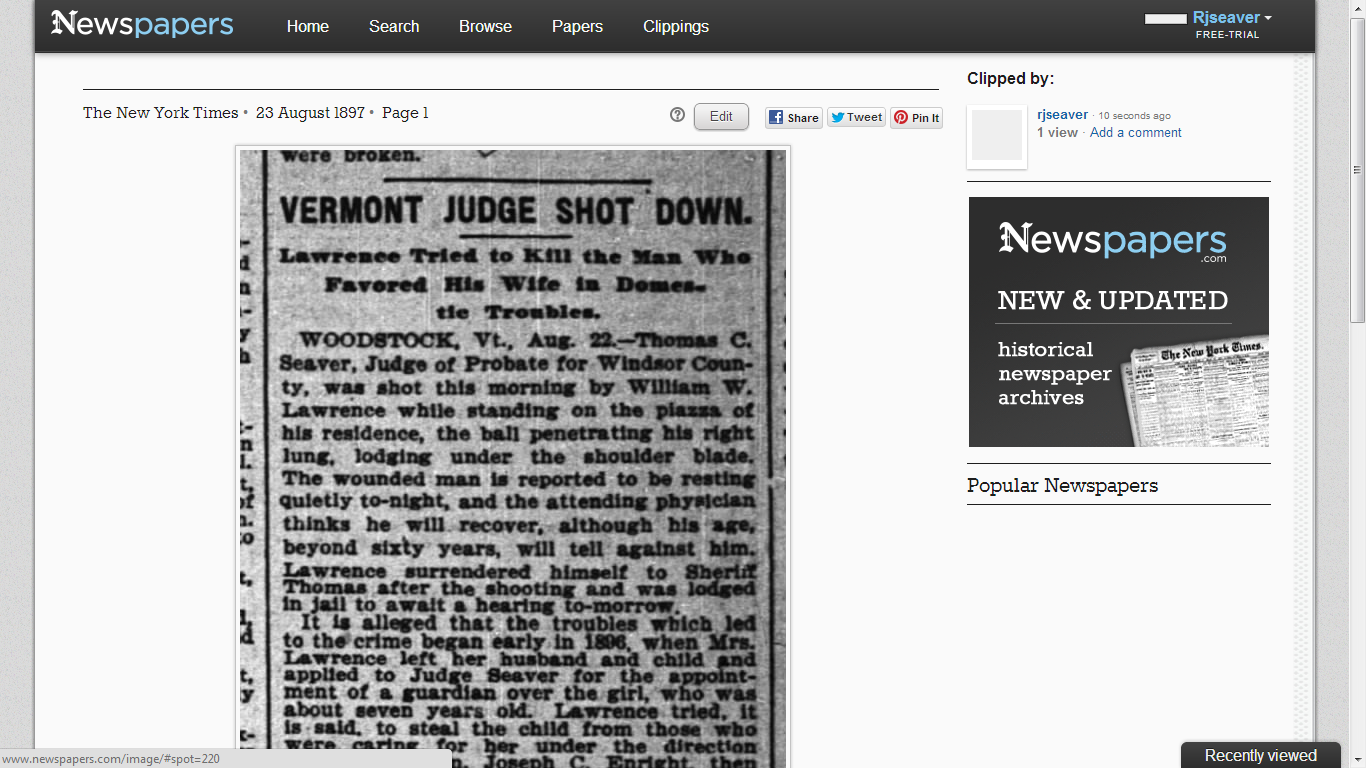Open the Search menu item
Screen dimensions: 1366x768
pos(394,27)
